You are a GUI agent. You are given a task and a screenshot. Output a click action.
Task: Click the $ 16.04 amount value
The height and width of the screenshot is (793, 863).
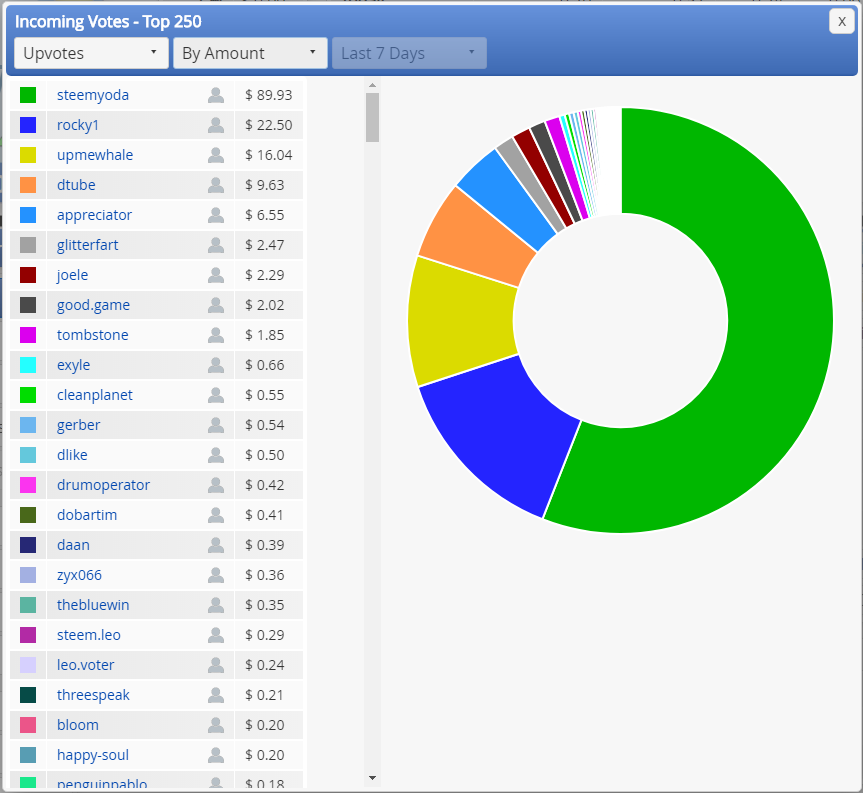[269, 155]
